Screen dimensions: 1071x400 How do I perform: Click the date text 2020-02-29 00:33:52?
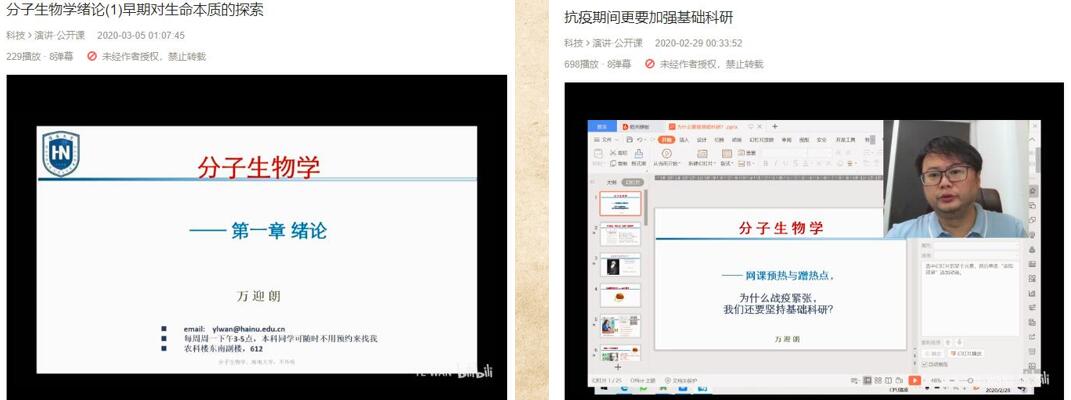click(698, 43)
